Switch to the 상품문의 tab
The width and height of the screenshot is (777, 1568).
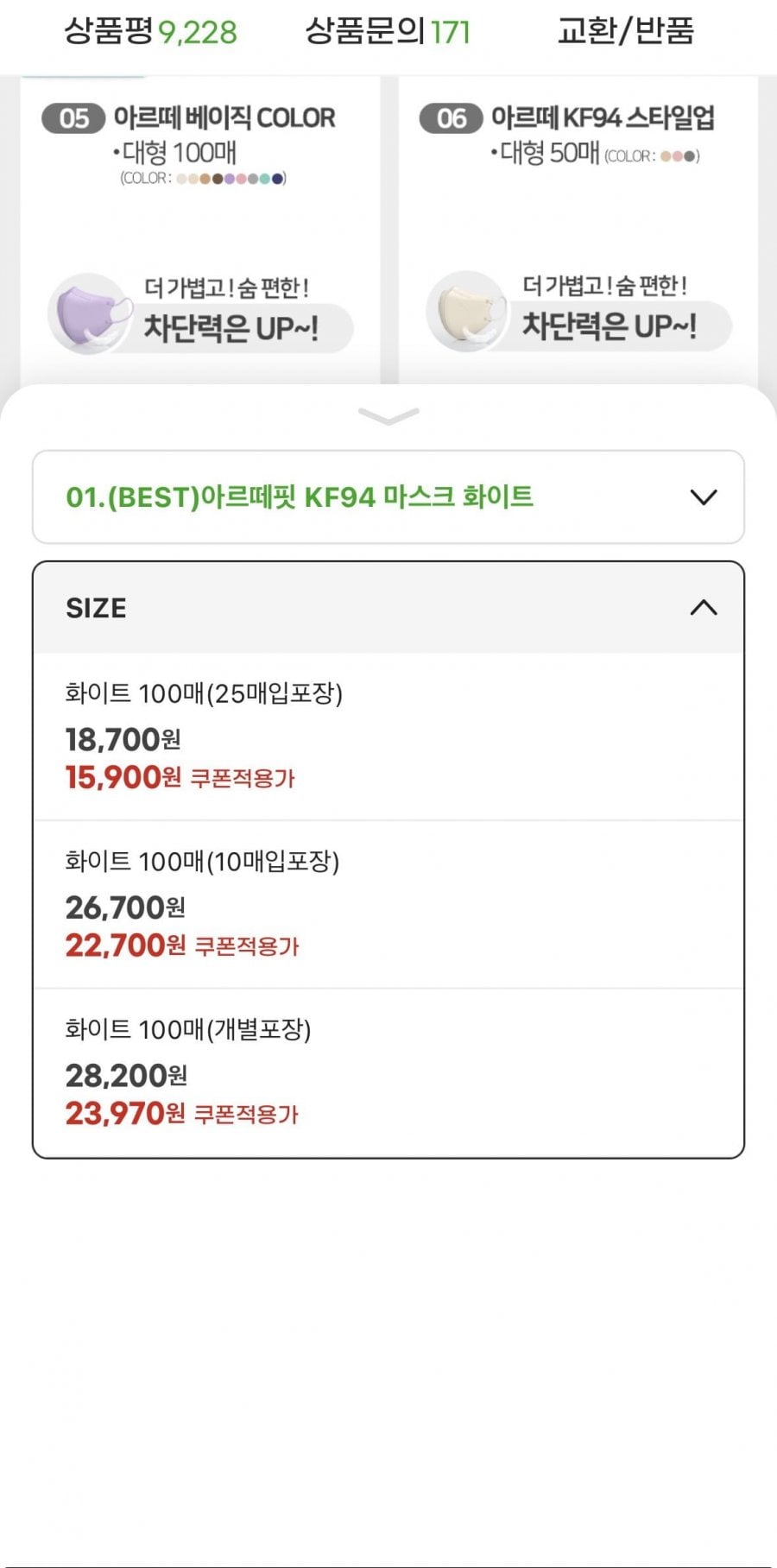pos(388,32)
